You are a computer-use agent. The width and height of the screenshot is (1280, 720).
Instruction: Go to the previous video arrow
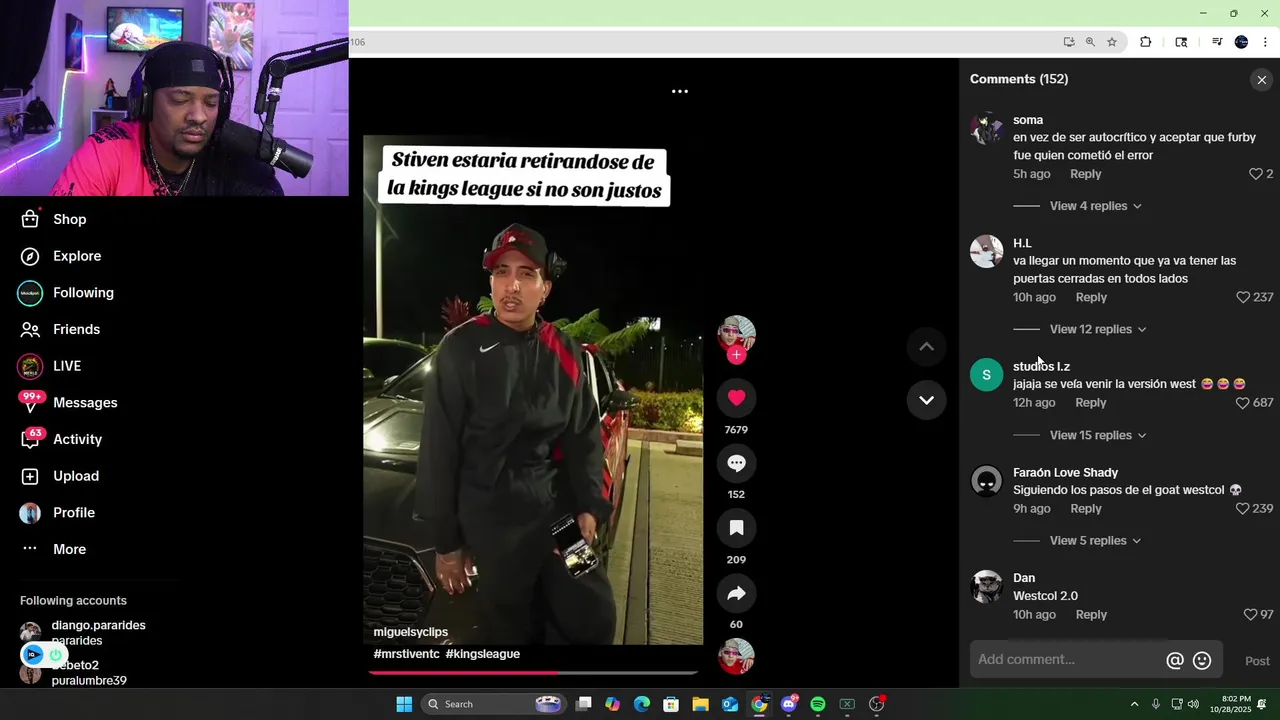[926, 346]
